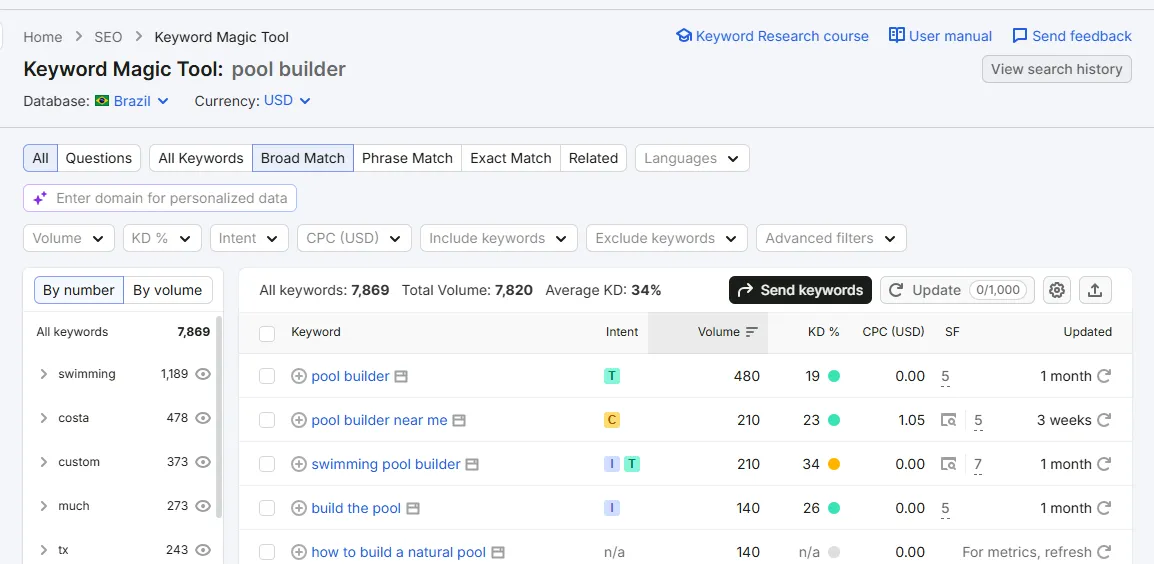The height and width of the screenshot is (564, 1154).
Task: Toggle eye icon for 'swimming' group
Action: [x=203, y=374]
